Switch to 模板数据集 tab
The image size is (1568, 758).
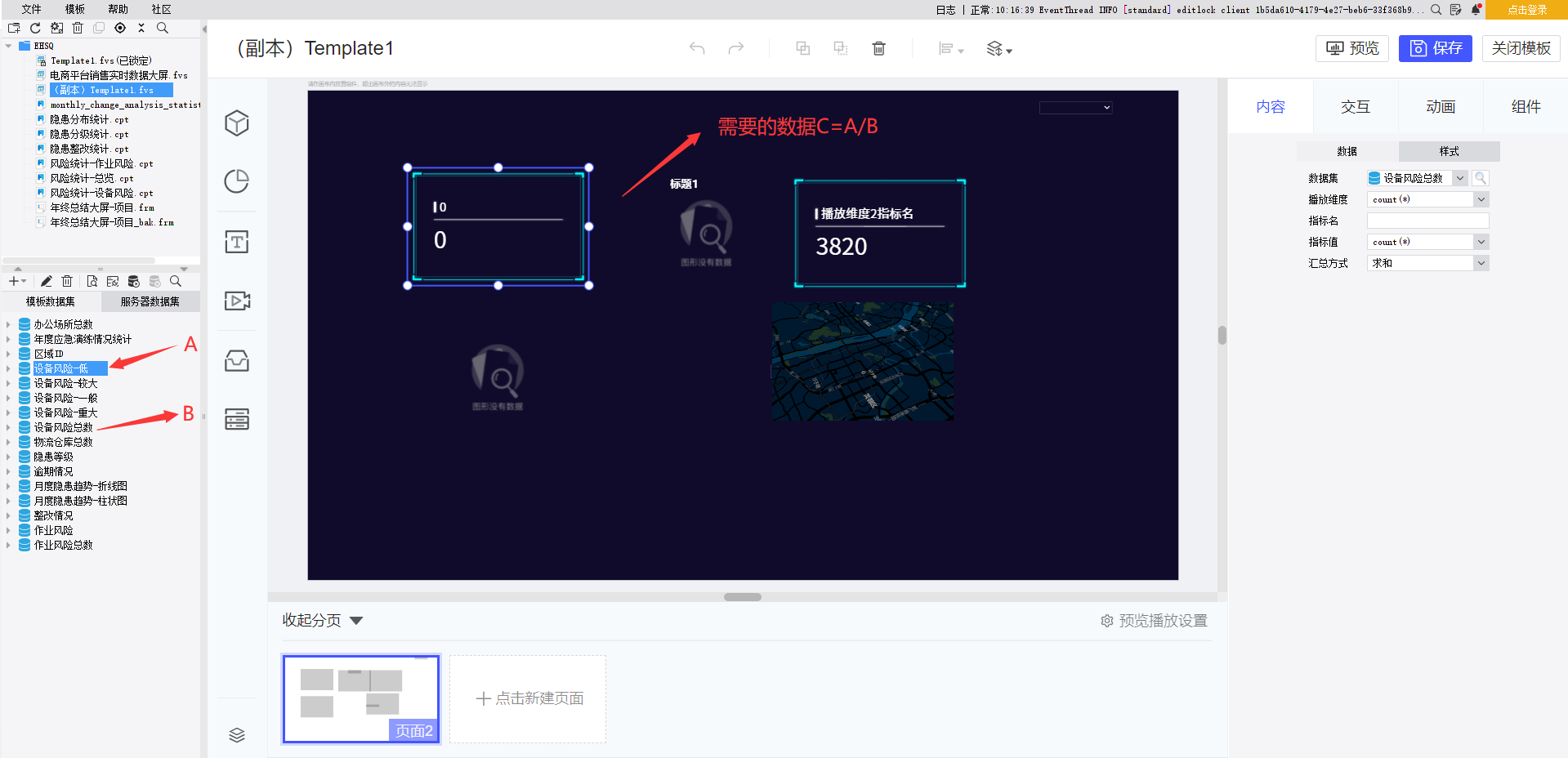[51, 301]
